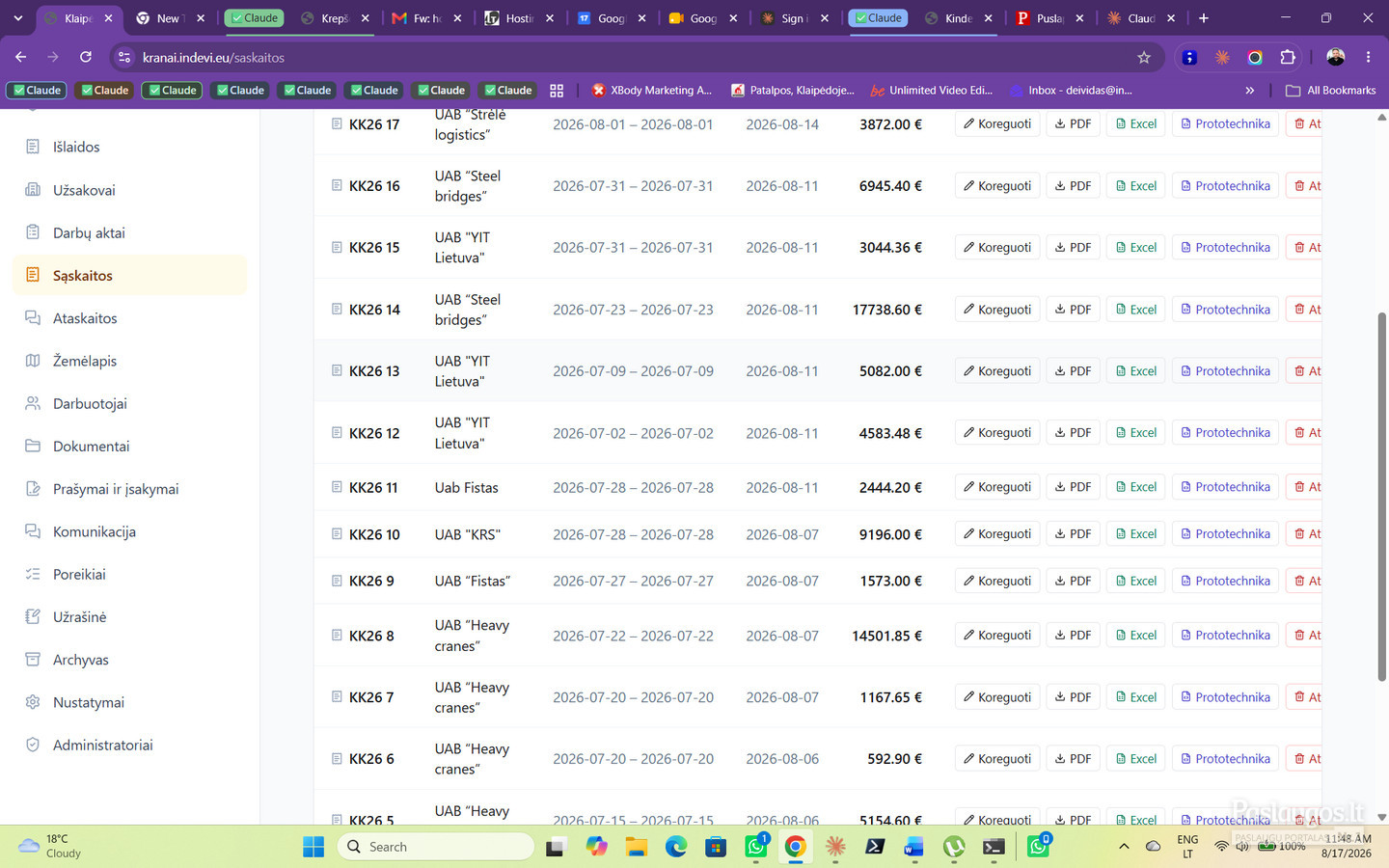Open Microsoft Word from the taskbar

(x=913, y=847)
